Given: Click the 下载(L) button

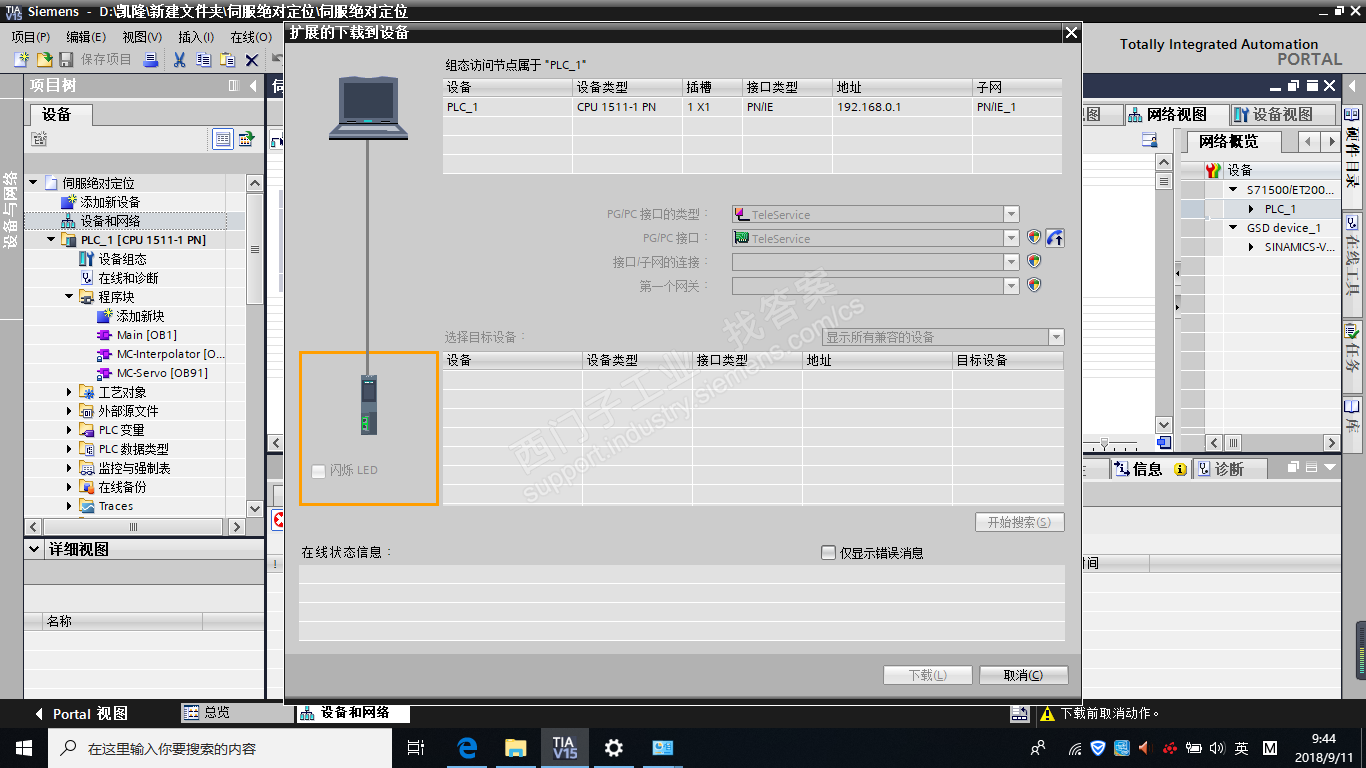Looking at the screenshot, I should coord(928,675).
